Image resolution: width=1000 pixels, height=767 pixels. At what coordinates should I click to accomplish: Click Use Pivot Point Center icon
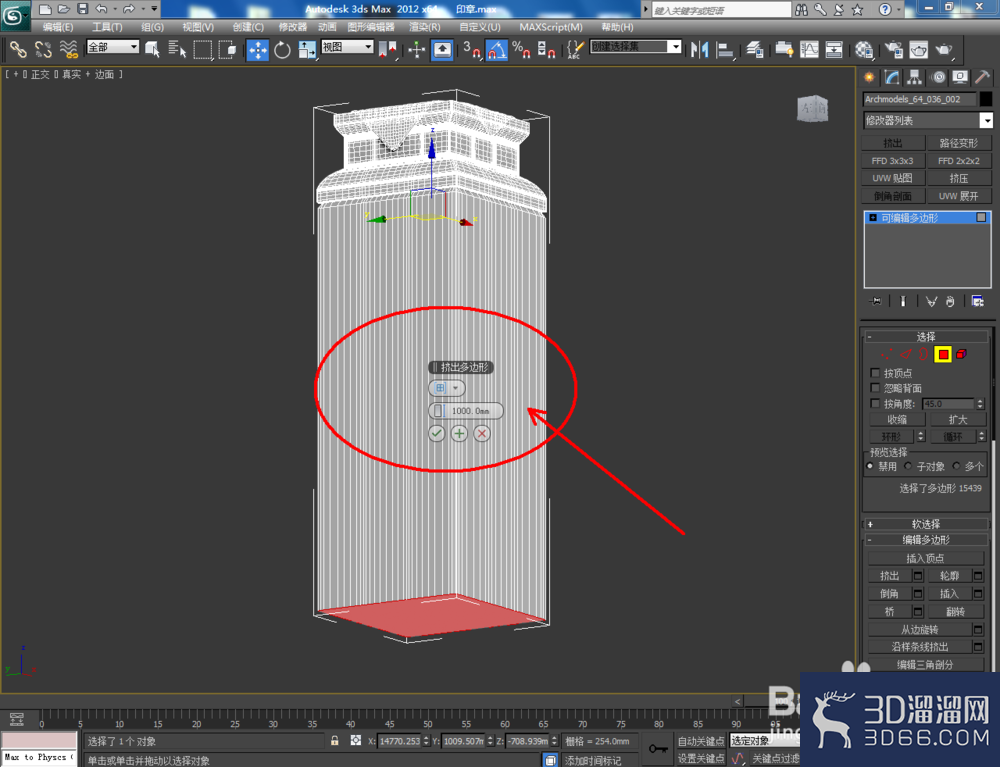click(387, 49)
